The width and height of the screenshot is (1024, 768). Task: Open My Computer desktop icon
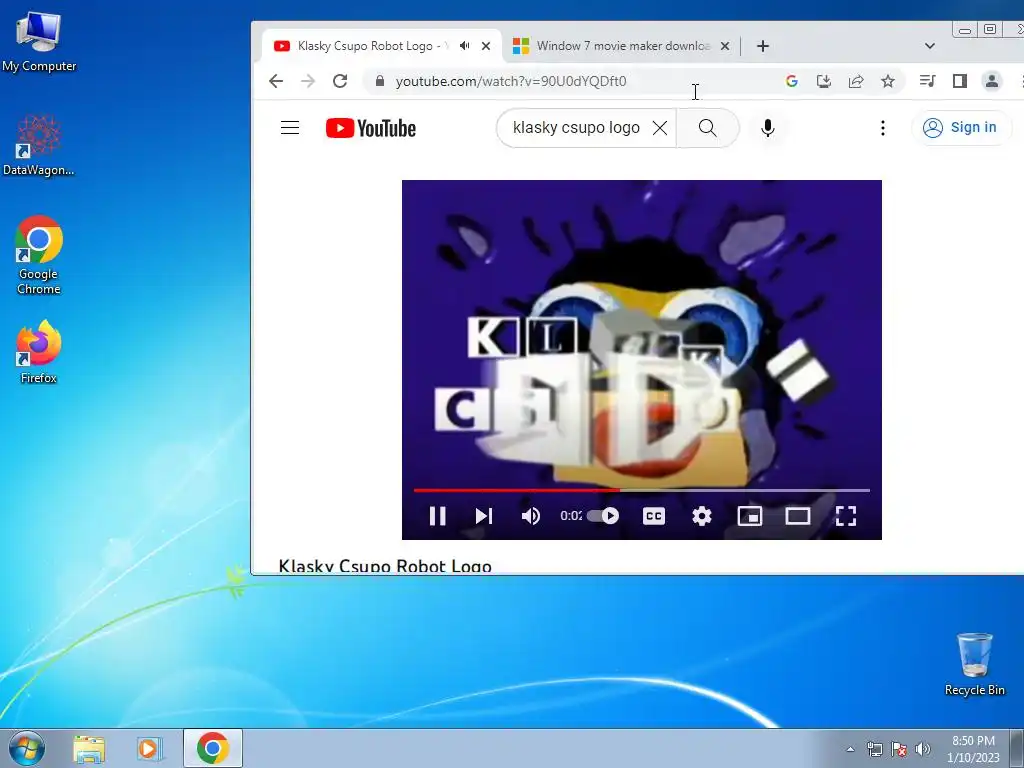click(x=39, y=42)
